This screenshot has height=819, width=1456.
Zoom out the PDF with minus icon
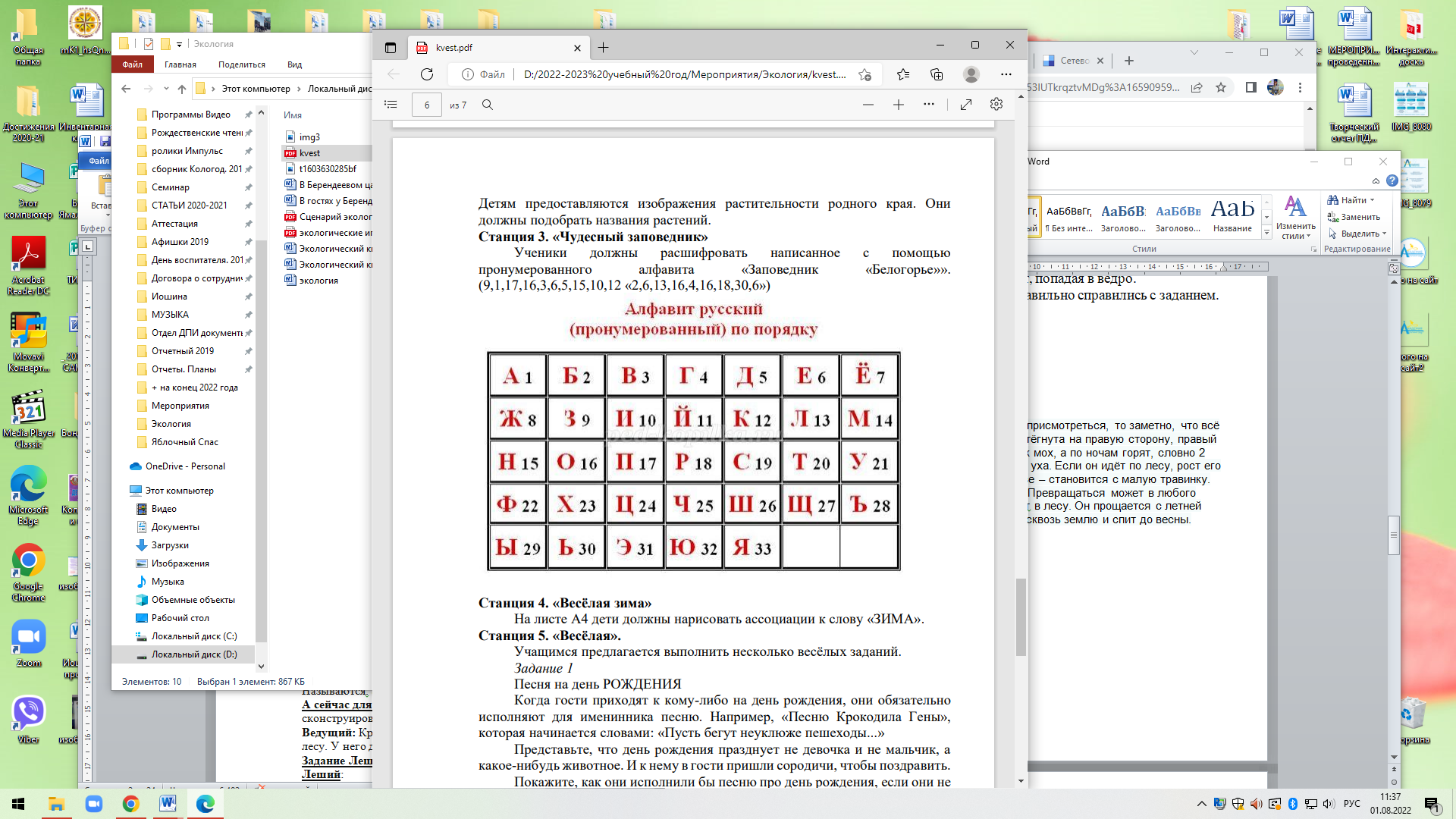(x=868, y=105)
